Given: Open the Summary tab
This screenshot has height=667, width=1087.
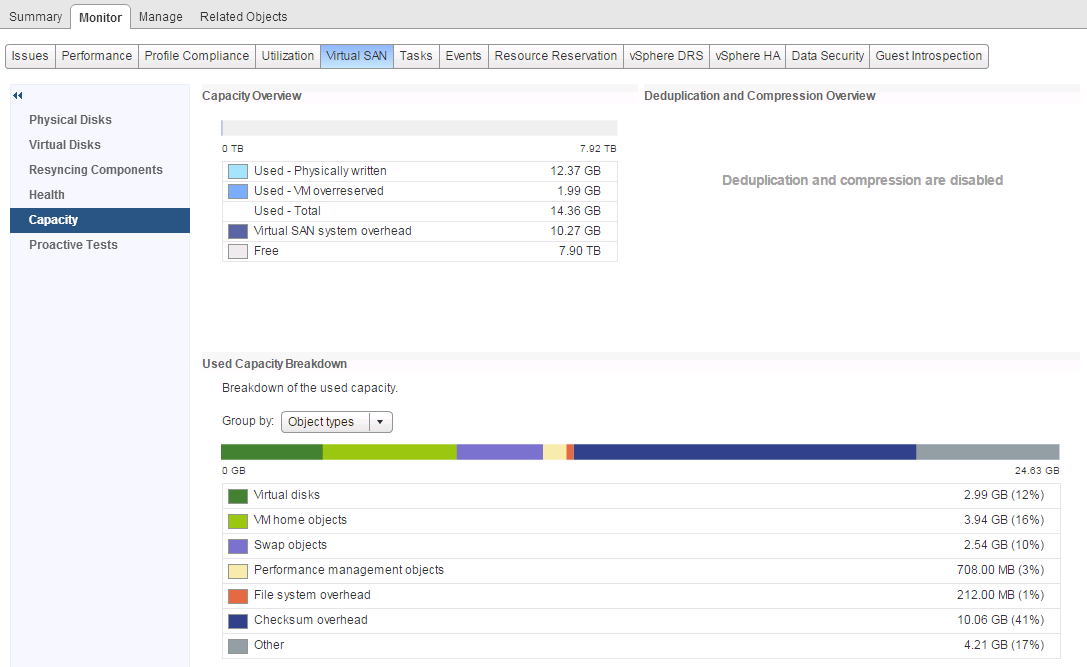Looking at the screenshot, I should click(x=35, y=17).
